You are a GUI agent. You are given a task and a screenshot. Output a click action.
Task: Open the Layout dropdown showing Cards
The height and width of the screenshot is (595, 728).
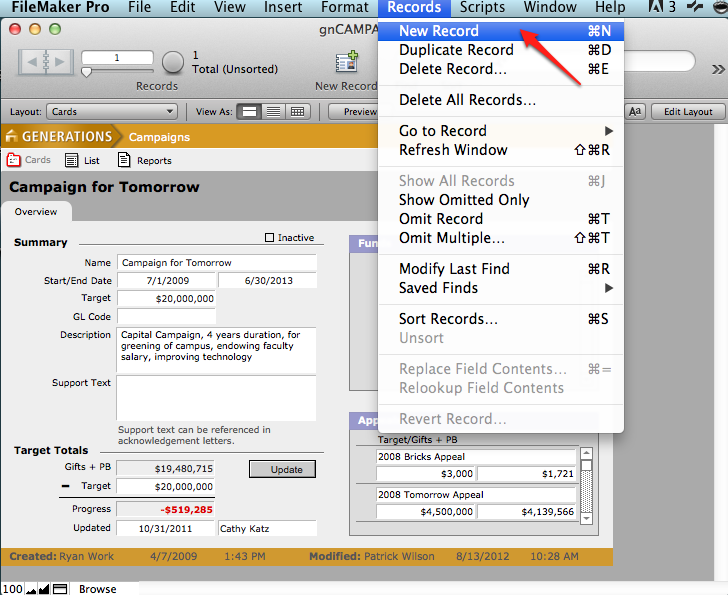113,112
